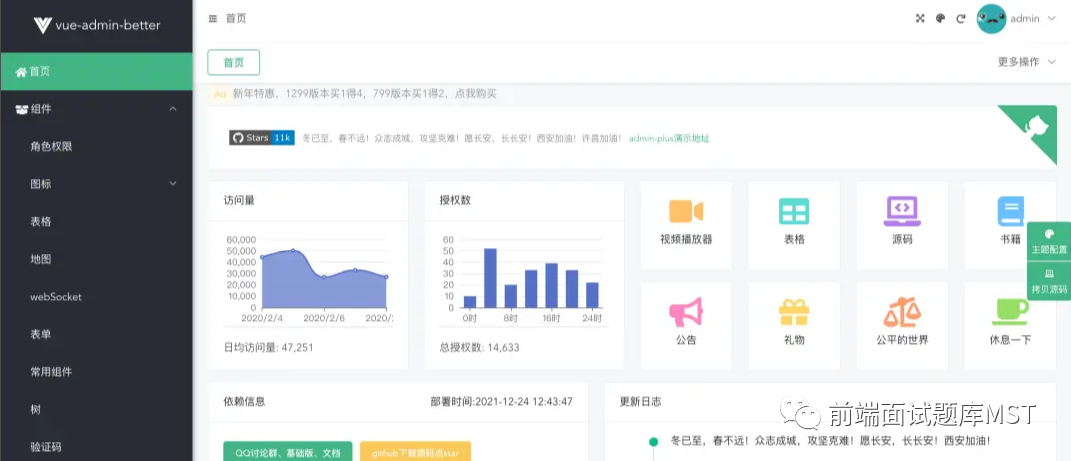The image size is (1071, 461).
Task: Click the green timeline dot in 更新日志
Action: click(653, 441)
